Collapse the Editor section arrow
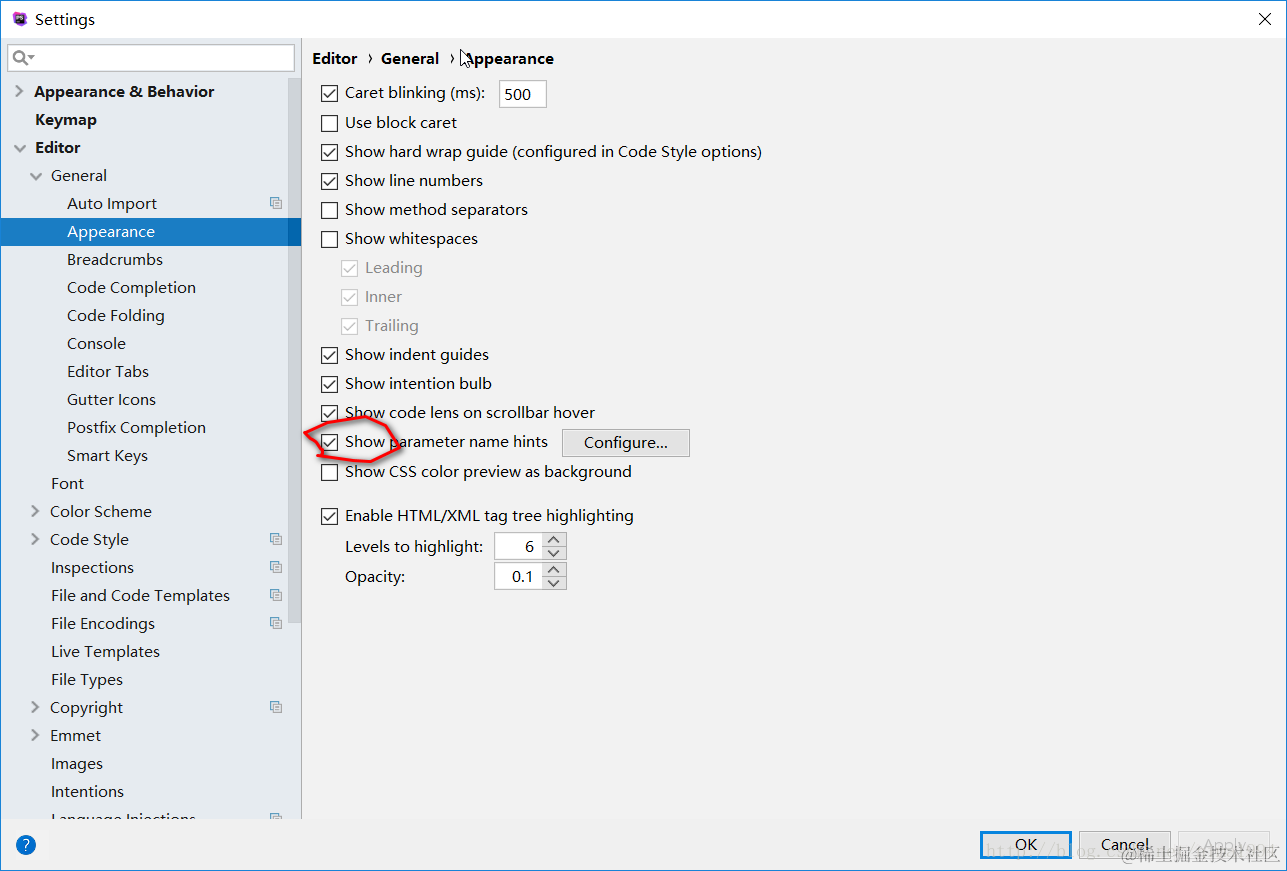 coord(19,147)
